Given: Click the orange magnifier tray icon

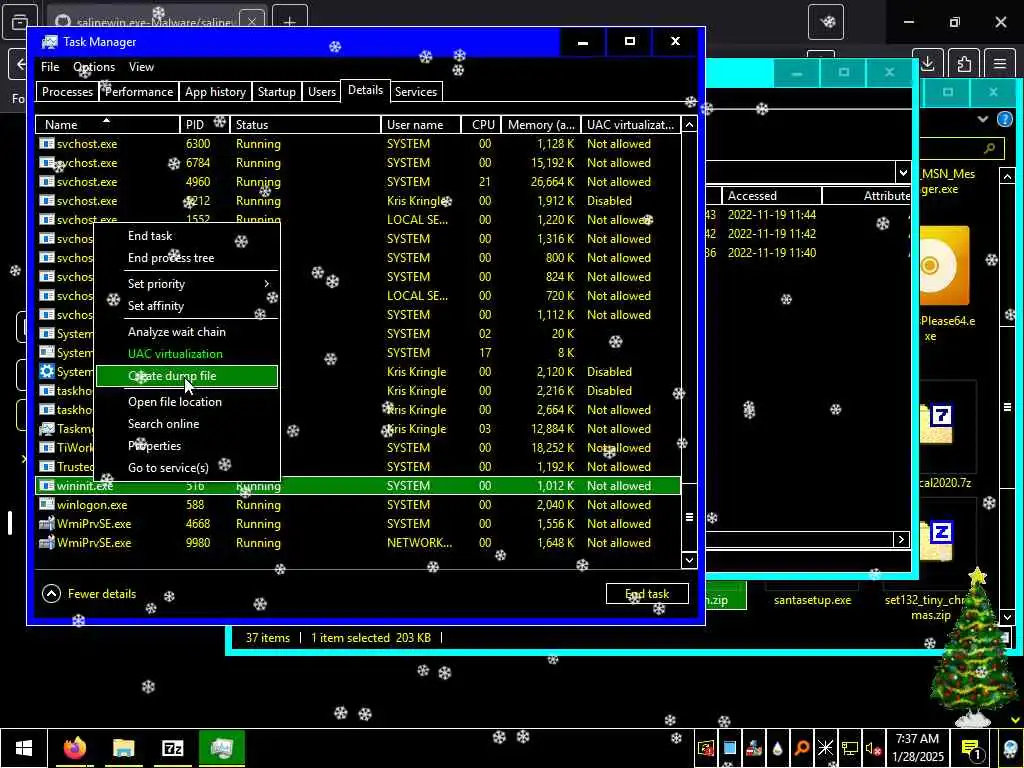Looking at the screenshot, I should point(802,748).
